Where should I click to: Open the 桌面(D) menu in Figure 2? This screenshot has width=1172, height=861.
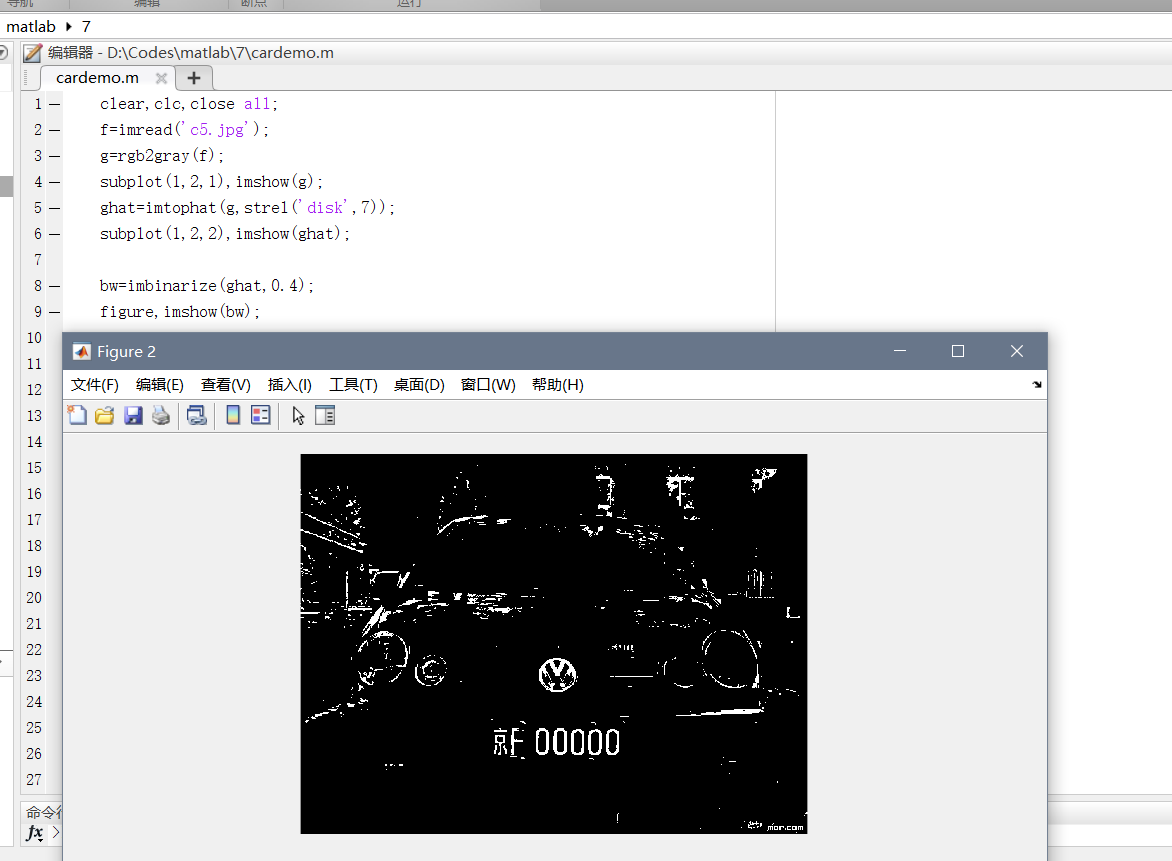coord(419,385)
